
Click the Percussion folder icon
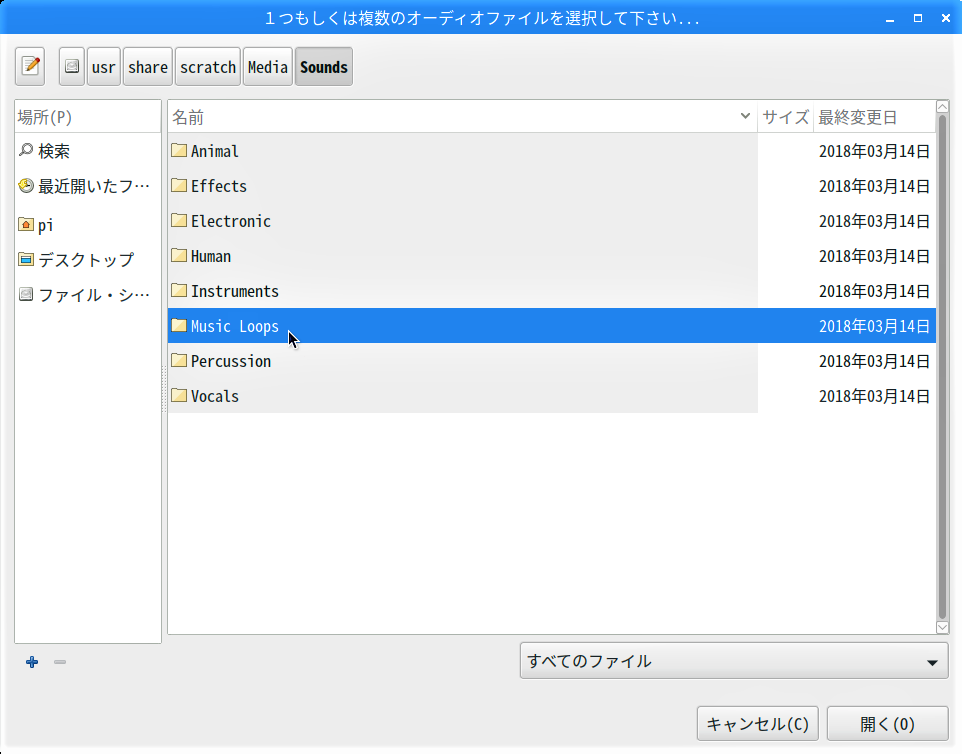pyautogui.click(x=179, y=360)
